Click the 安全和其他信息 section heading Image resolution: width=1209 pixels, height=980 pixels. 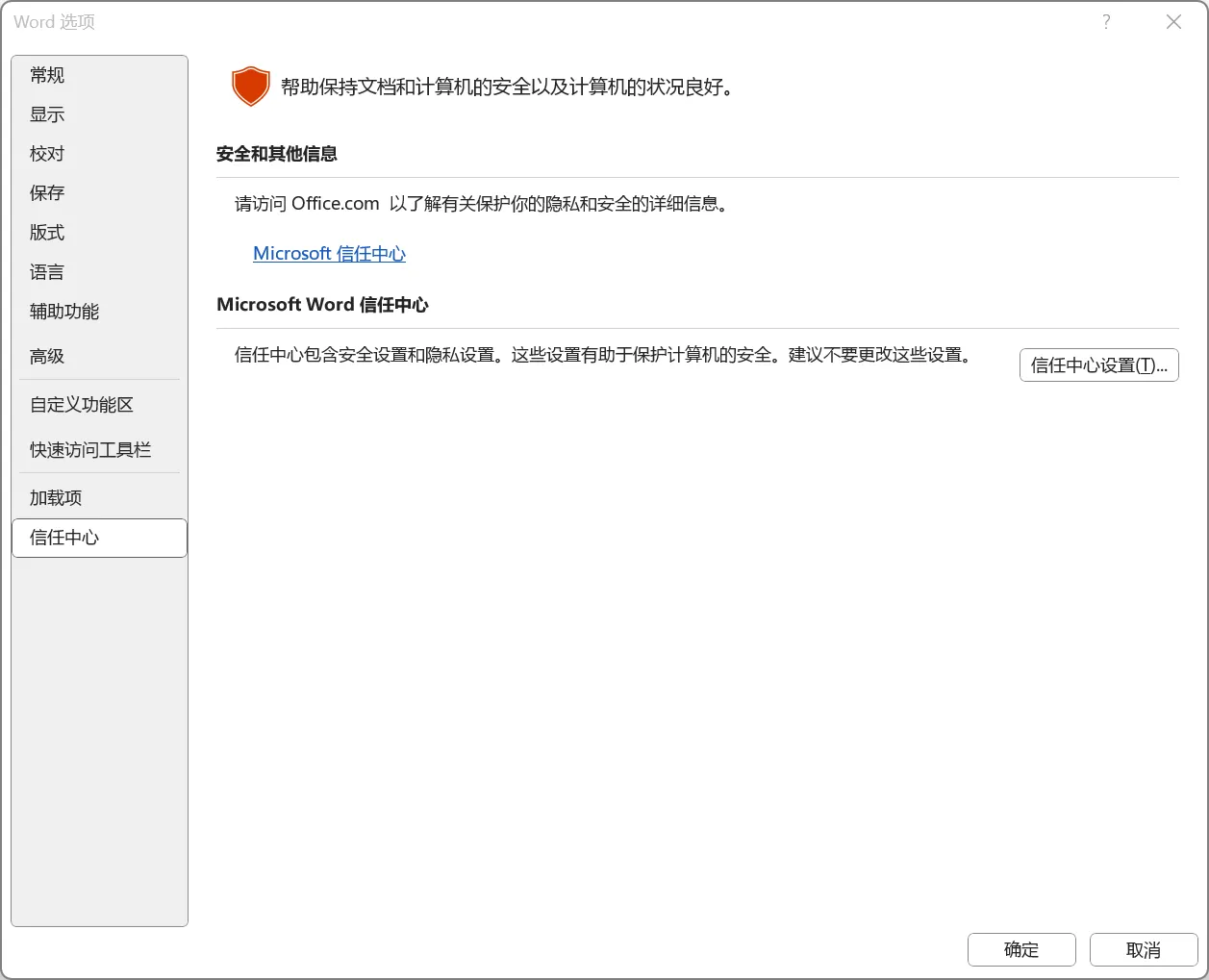276,154
